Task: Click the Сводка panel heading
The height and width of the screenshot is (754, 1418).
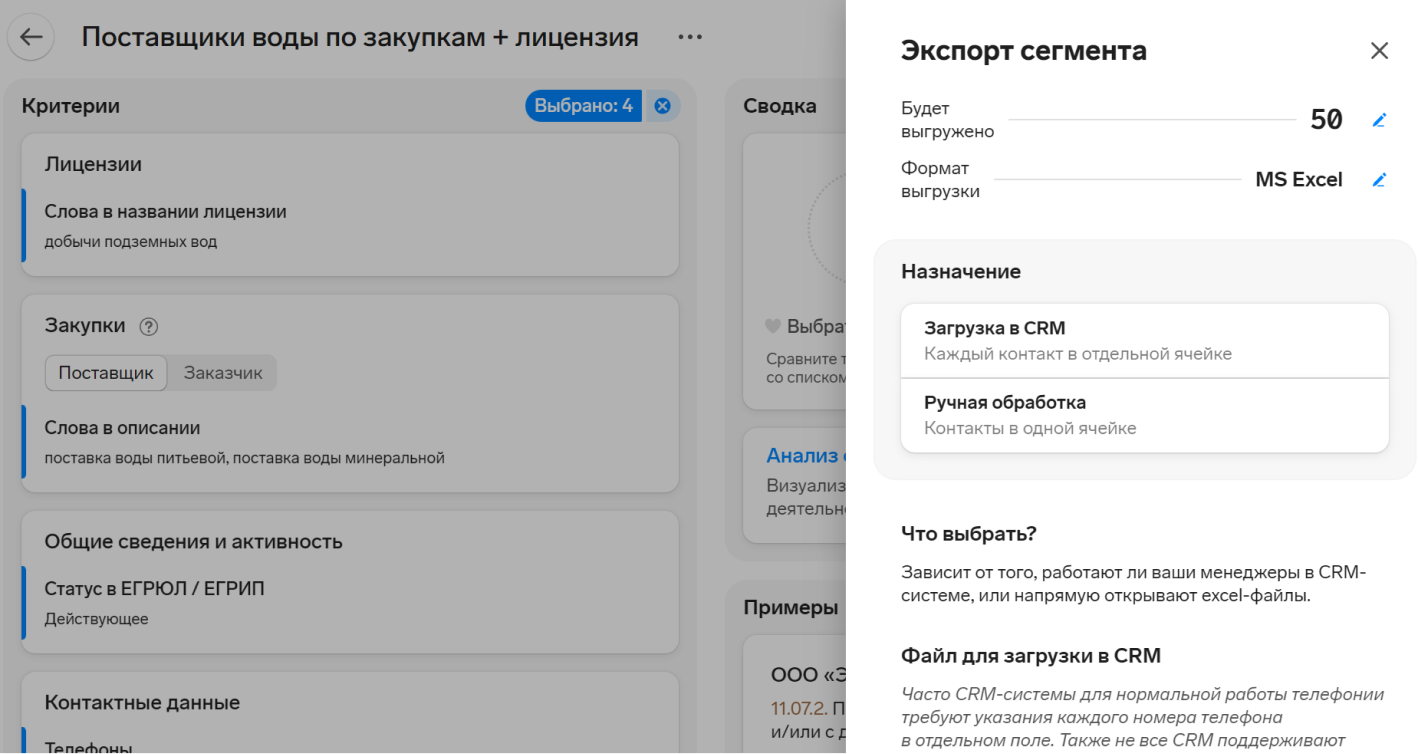Action: (x=780, y=106)
